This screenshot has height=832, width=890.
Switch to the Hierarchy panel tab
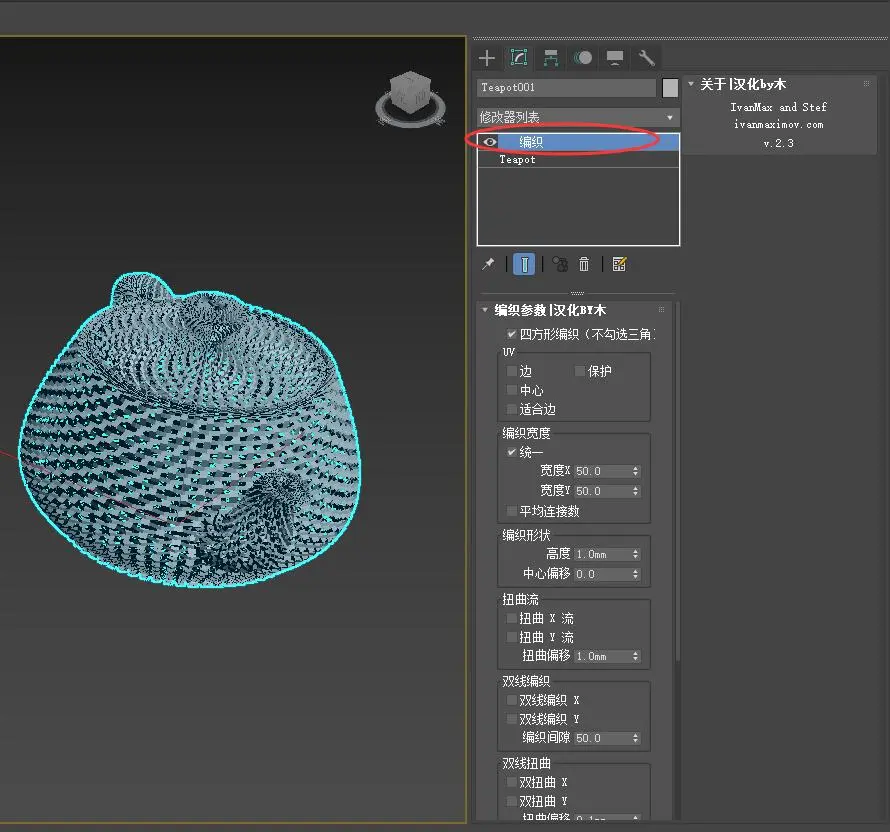tap(550, 58)
